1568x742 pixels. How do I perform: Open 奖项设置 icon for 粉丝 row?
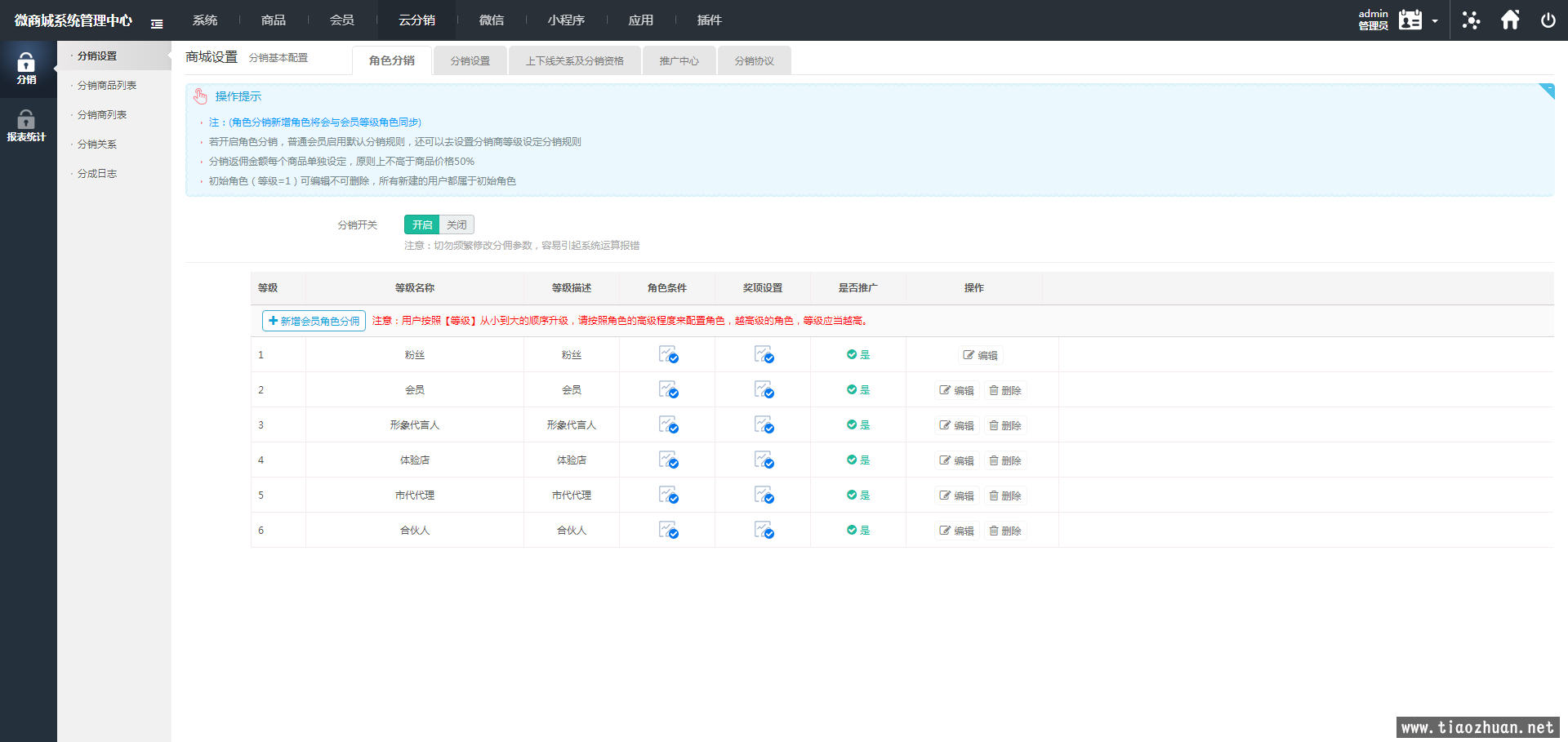[x=764, y=354]
